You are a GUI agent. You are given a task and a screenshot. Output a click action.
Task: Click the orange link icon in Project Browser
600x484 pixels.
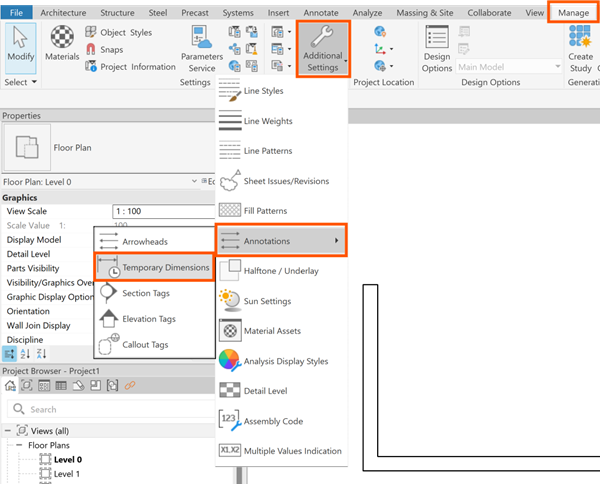tap(130, 385)
